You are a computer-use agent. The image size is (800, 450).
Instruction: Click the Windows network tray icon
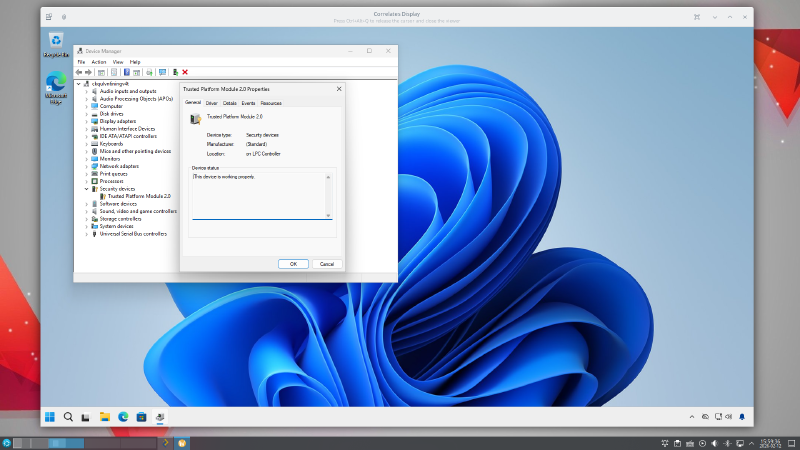coord(718,417)
